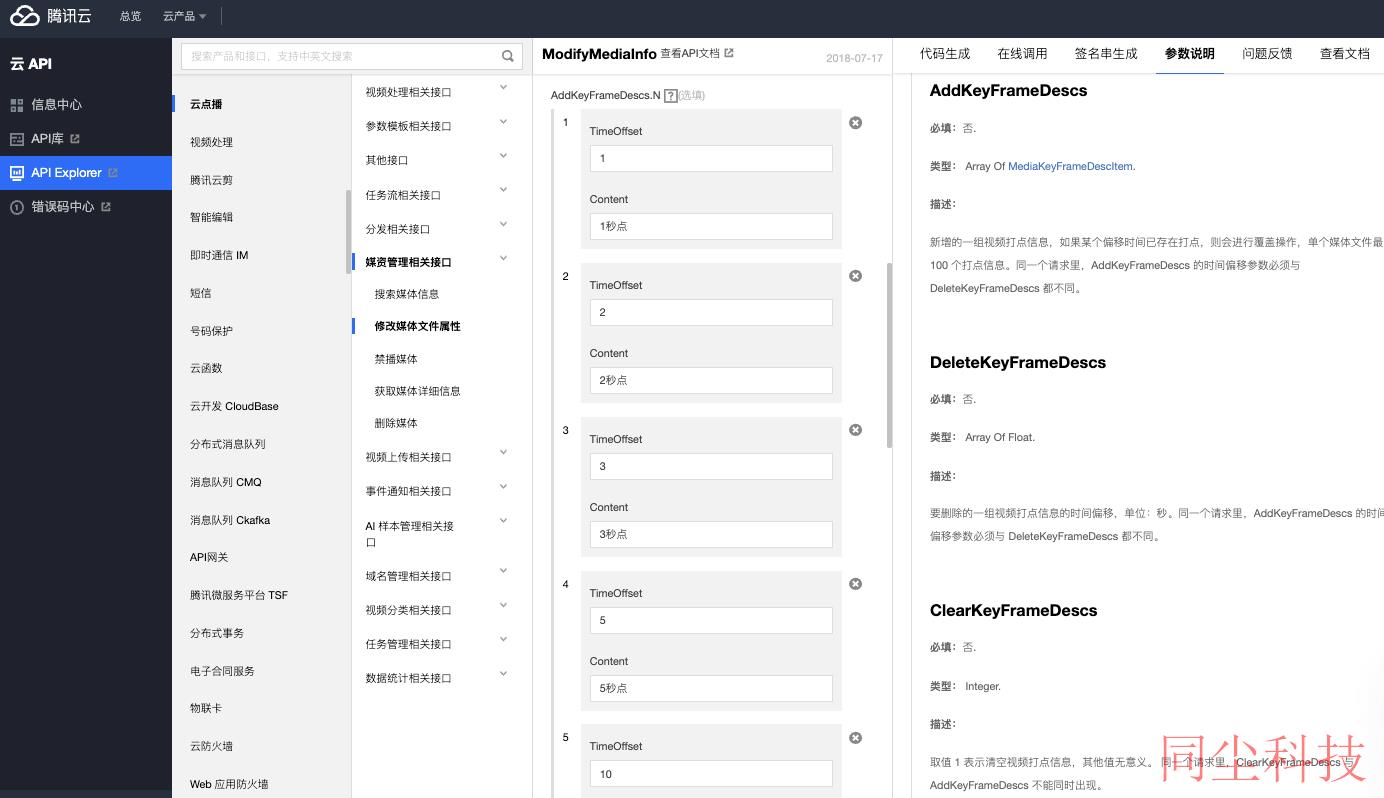The height and width of the screenshot is (798, 1384).
Task: Click Content field containing 2秒点
Action: 711,380
